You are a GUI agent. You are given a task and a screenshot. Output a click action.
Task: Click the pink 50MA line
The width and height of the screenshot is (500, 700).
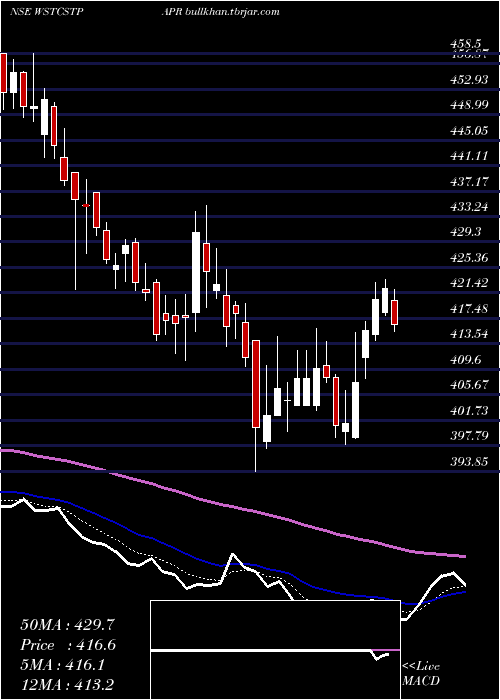232,506
